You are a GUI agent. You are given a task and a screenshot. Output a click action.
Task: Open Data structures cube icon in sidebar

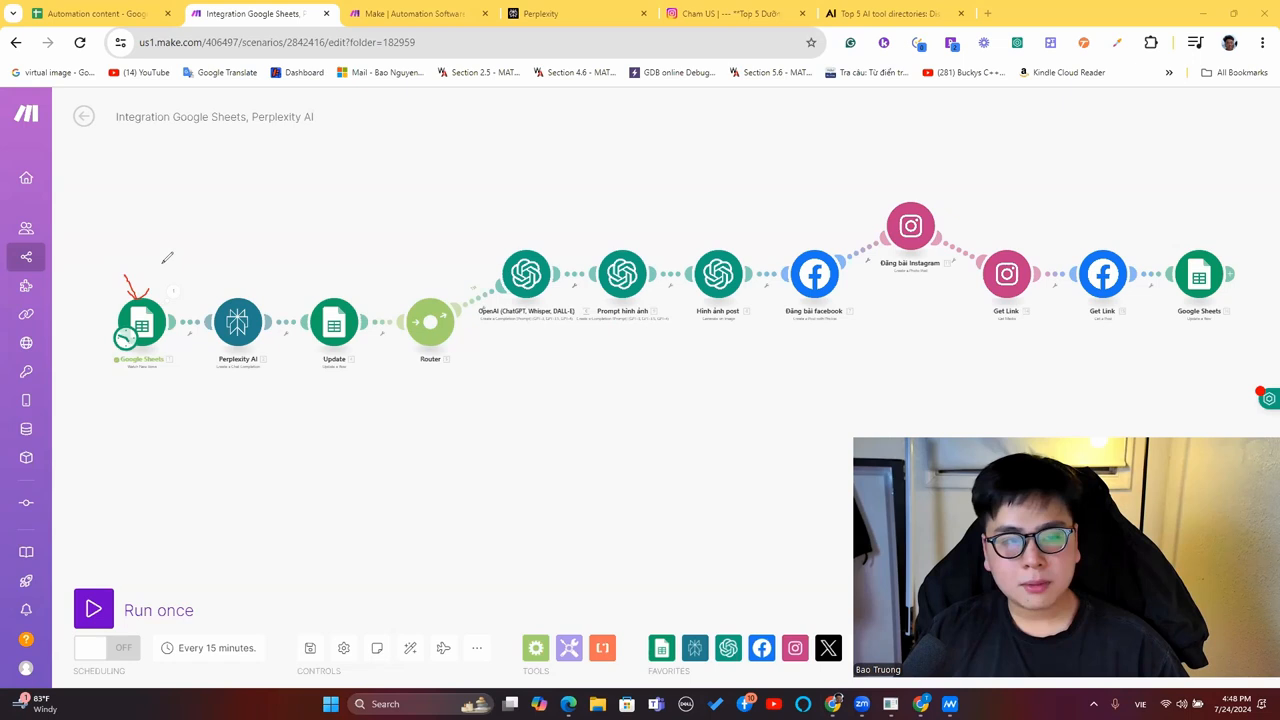coord(26,458)
